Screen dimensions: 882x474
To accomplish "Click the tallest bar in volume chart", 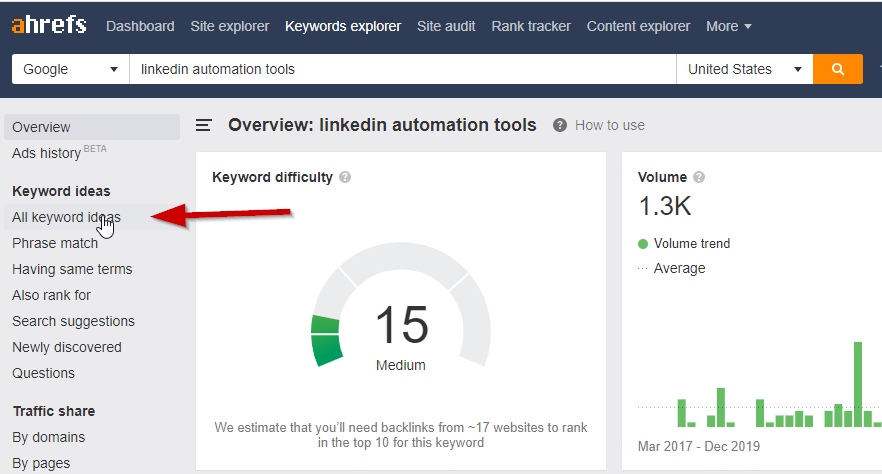I will pos(858,384).
